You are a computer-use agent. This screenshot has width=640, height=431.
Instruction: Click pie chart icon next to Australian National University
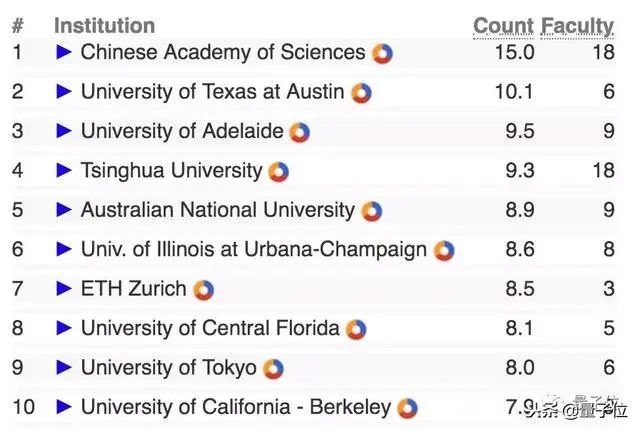tap(371, 211)
